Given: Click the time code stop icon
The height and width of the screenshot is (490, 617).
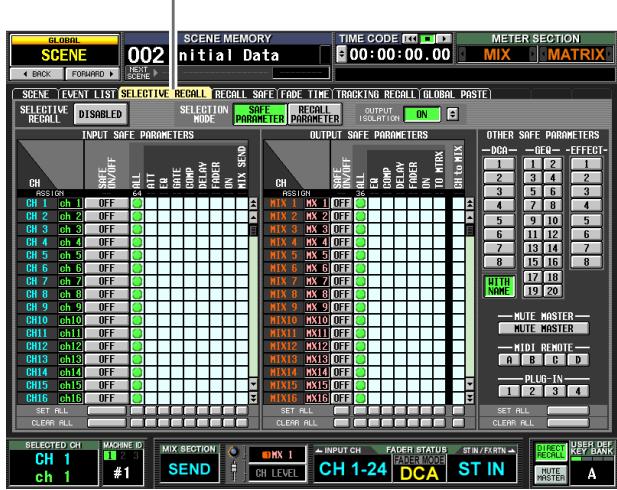Looking at the screenshot, I should pos(427,39).
